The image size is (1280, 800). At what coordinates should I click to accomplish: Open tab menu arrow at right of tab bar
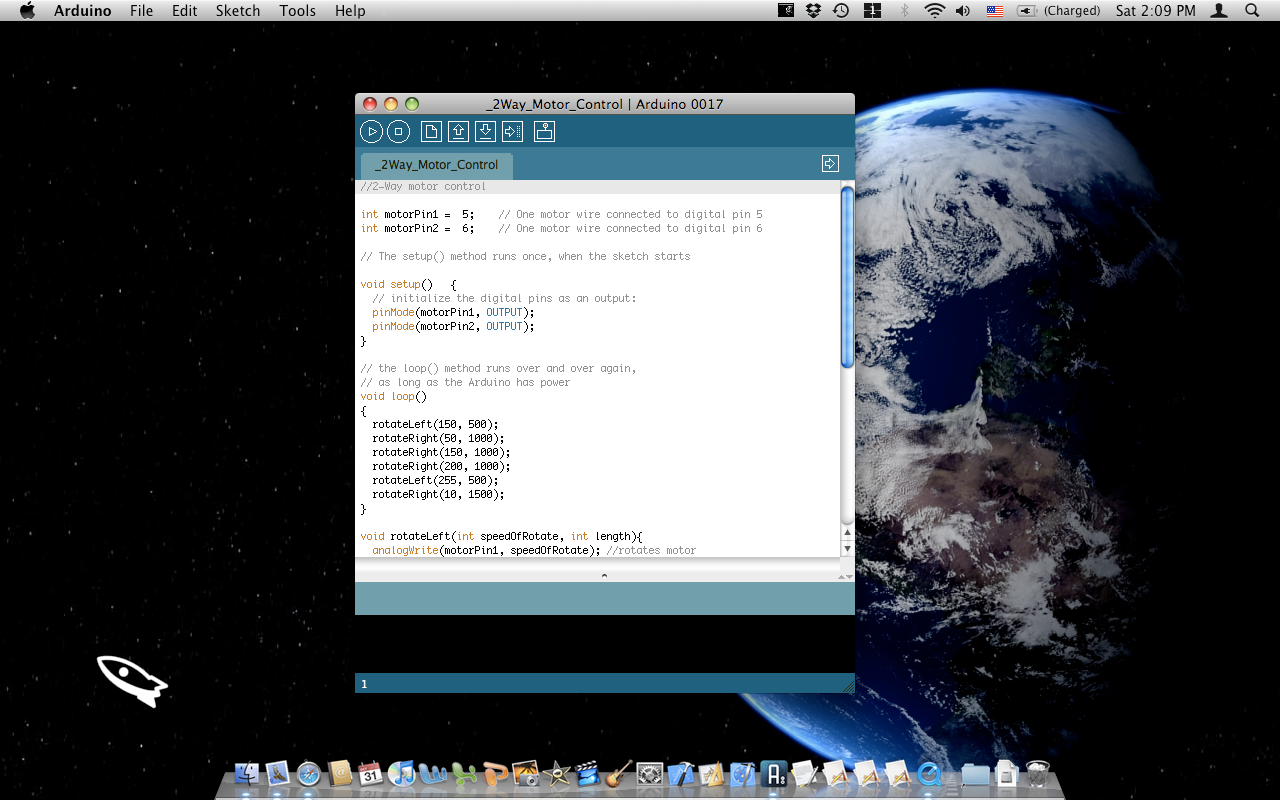830,163
